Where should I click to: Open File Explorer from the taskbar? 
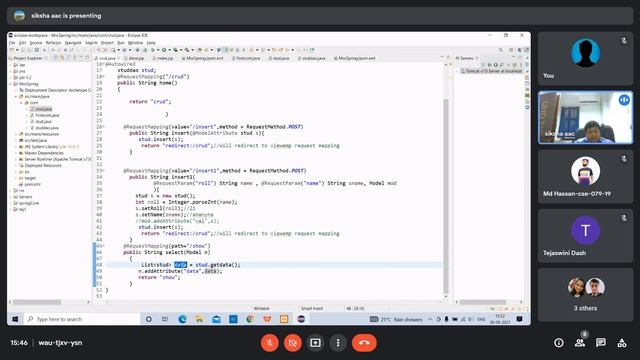pos(199,319)
